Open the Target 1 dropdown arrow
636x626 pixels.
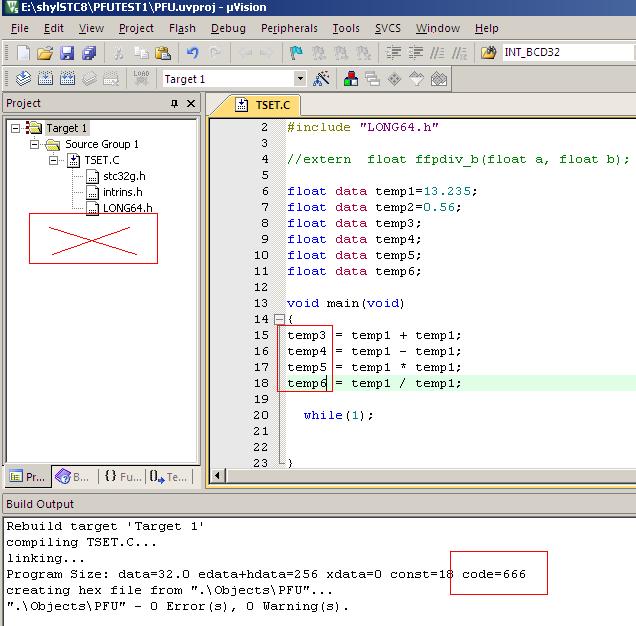tap(300, 78)
